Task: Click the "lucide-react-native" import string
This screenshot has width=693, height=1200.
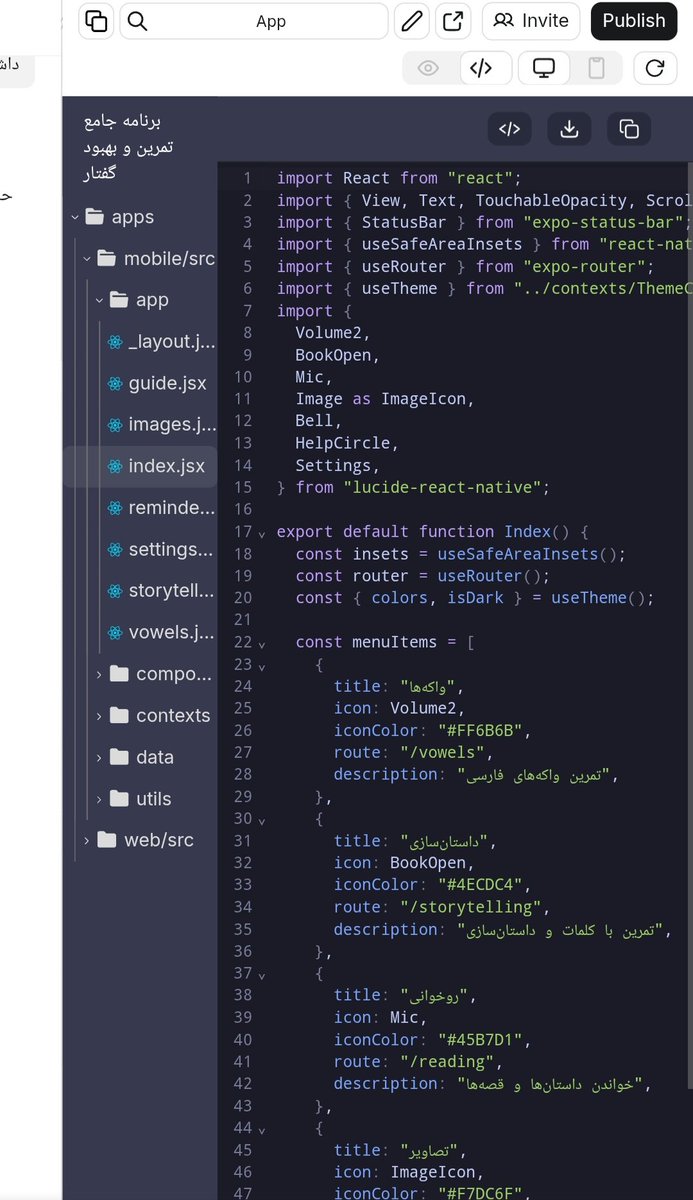Action: (442, 488)
